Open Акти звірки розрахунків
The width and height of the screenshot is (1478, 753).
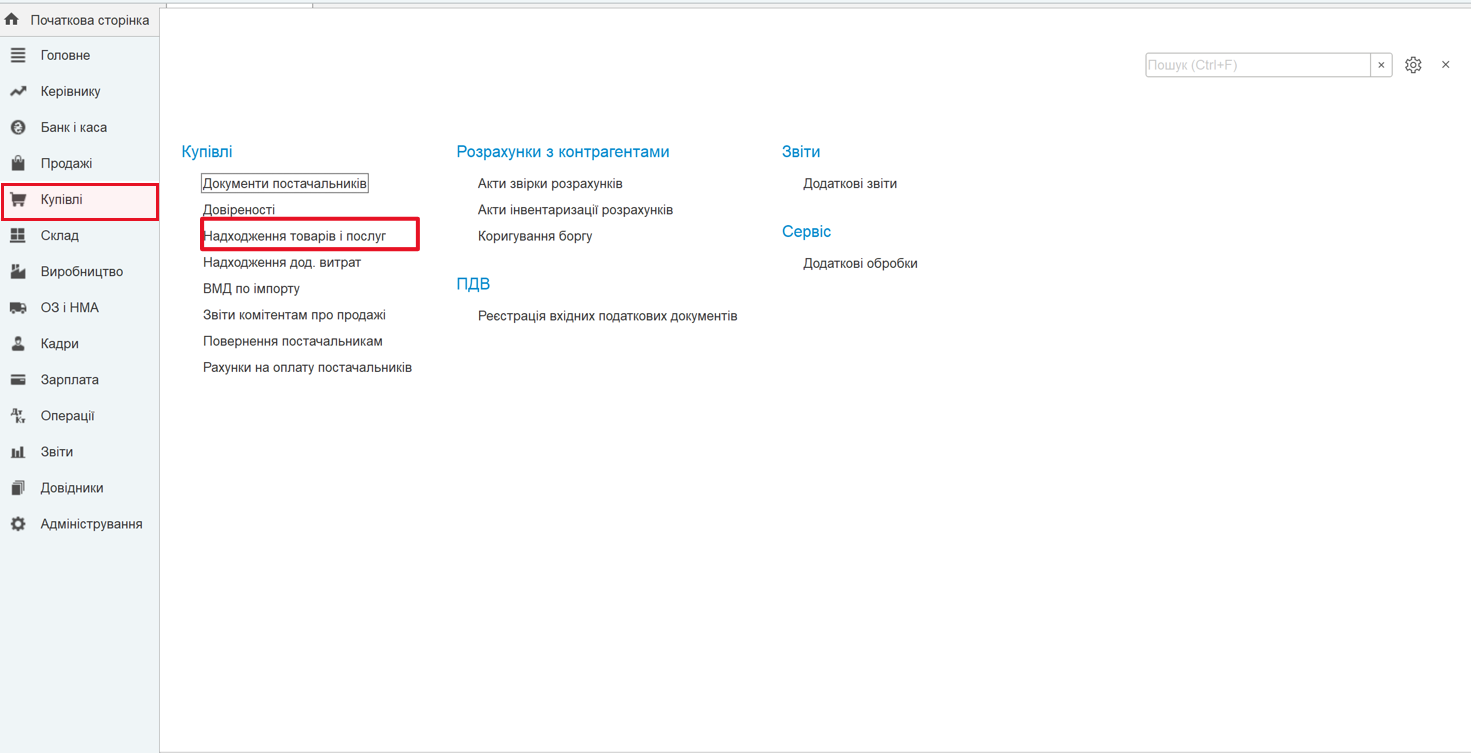550,184
